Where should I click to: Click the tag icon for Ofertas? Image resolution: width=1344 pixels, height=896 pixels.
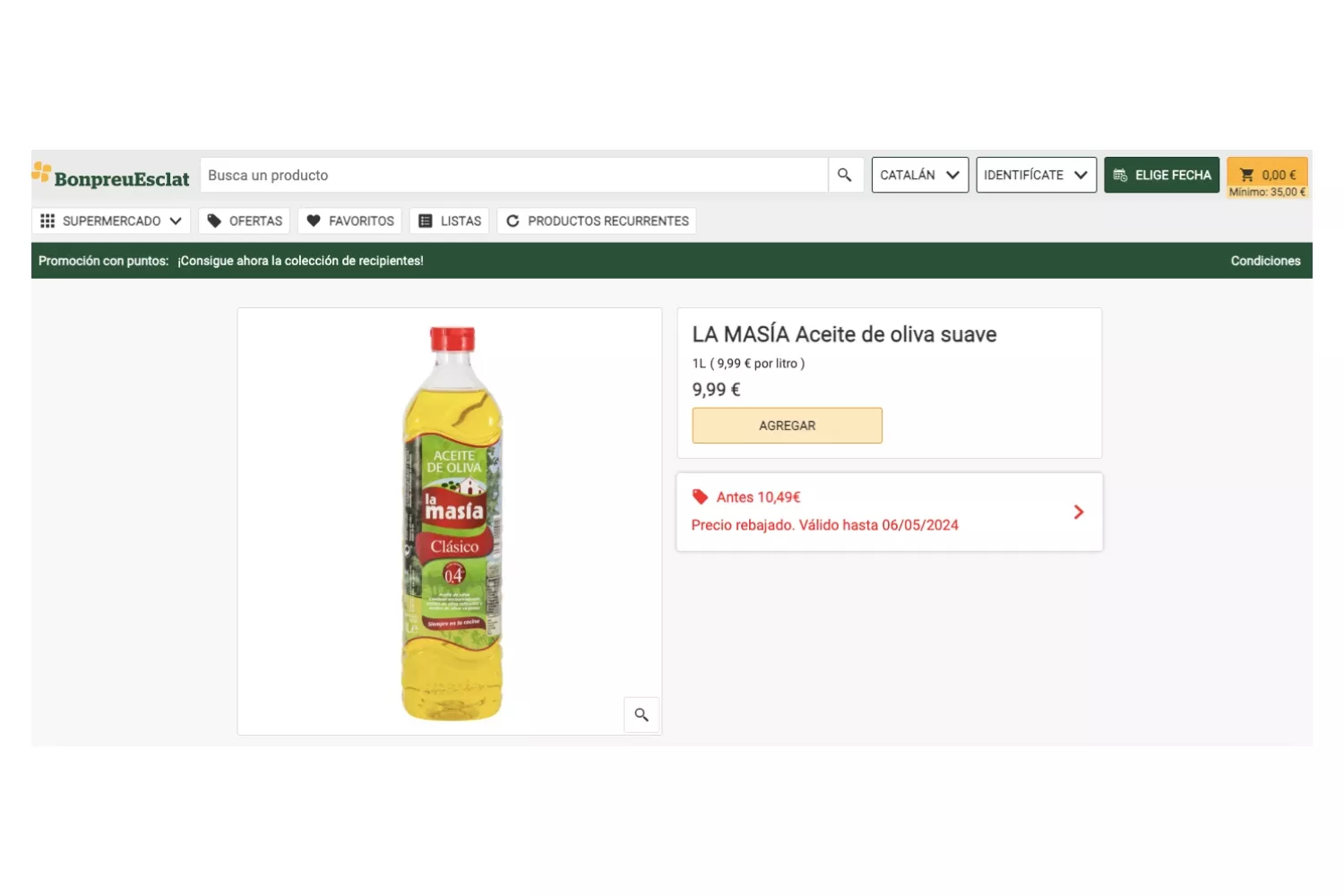pos(214,220)
